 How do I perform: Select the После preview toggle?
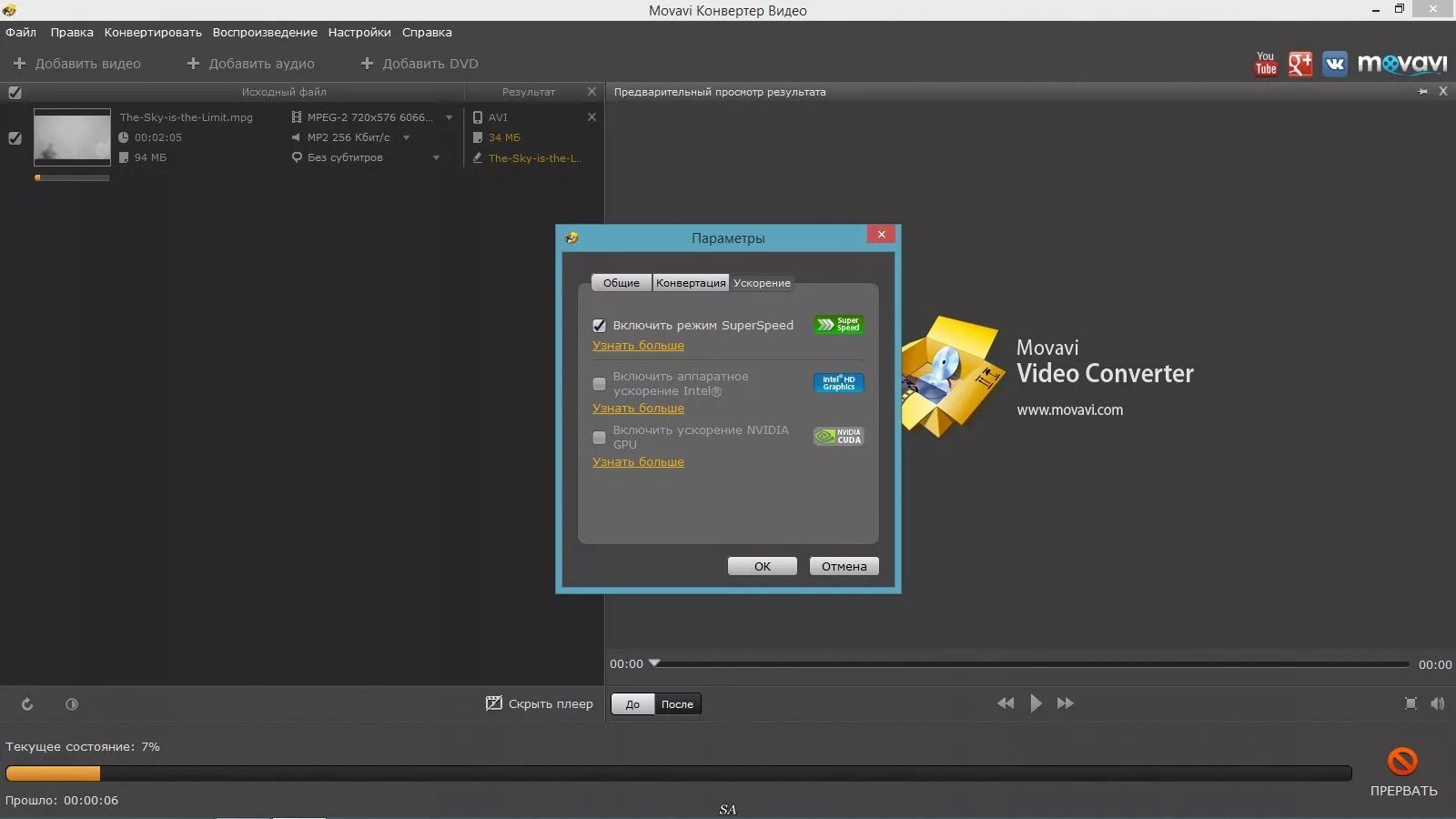[677, 704]
